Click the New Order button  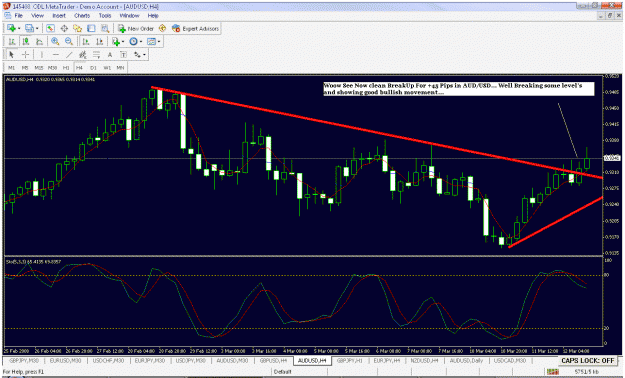pos(136,28)
